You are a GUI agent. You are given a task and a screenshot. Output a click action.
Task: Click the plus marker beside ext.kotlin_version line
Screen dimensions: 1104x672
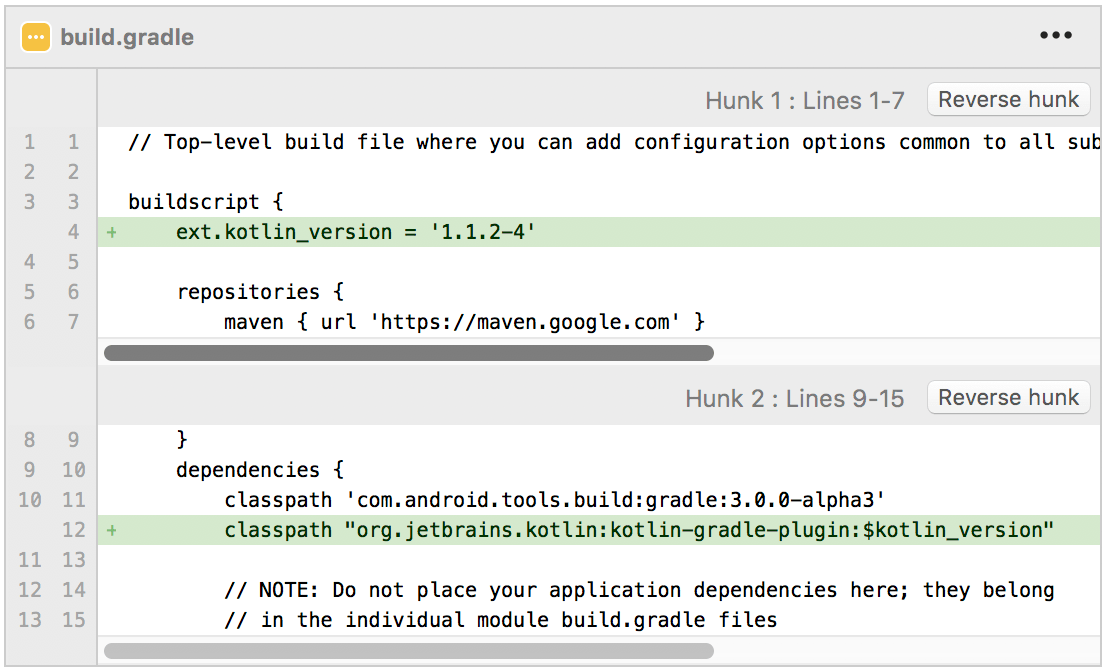click(x=112, y=232)
